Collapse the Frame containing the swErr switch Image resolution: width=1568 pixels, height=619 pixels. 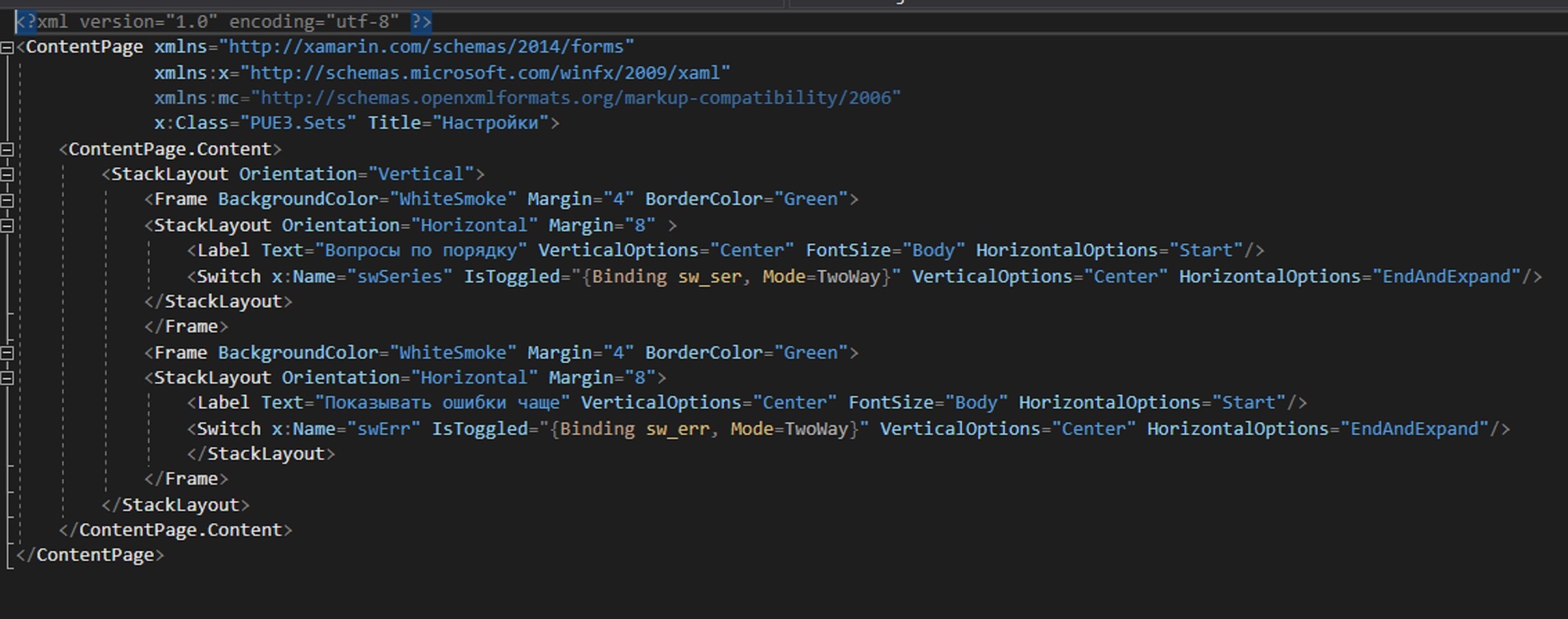tap(7, 353)
